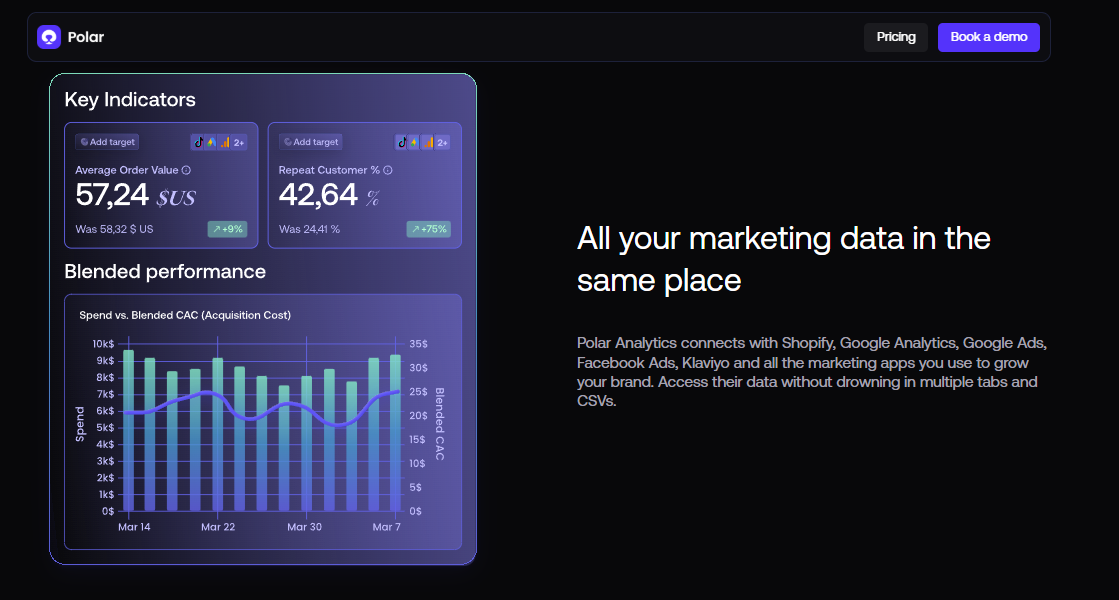
Task: Click the 2+ badge on Average Order Value card
Action: click(239, 143)
